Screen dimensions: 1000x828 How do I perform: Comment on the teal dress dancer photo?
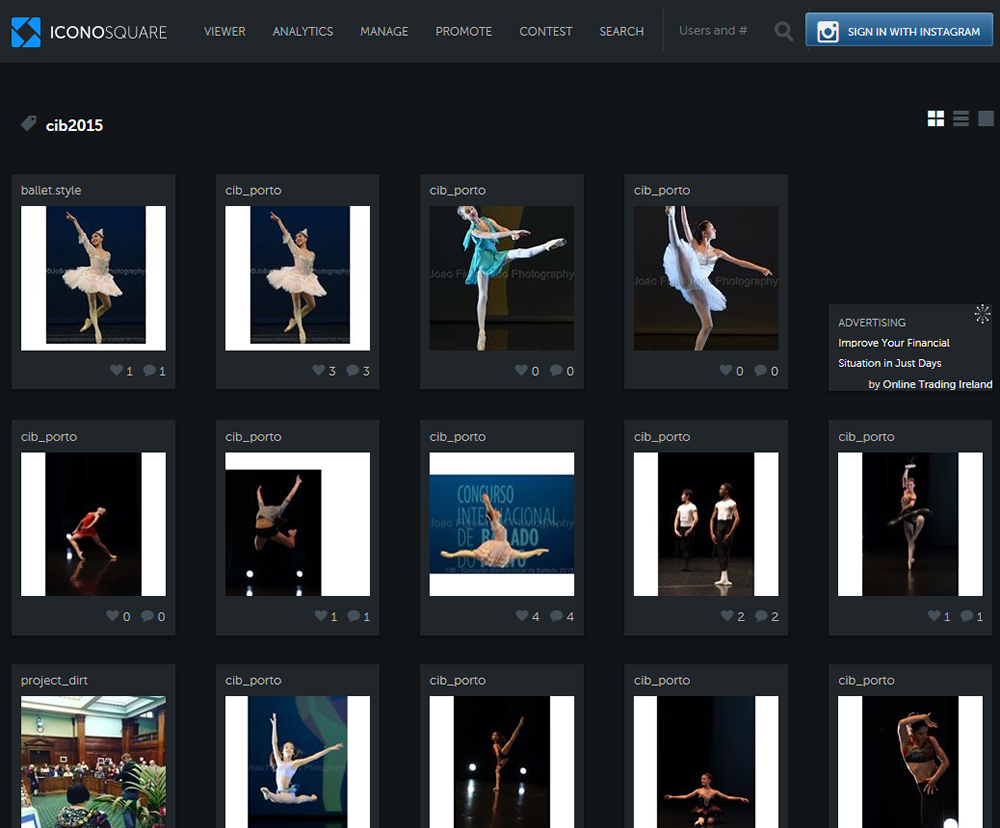point(556,370)
